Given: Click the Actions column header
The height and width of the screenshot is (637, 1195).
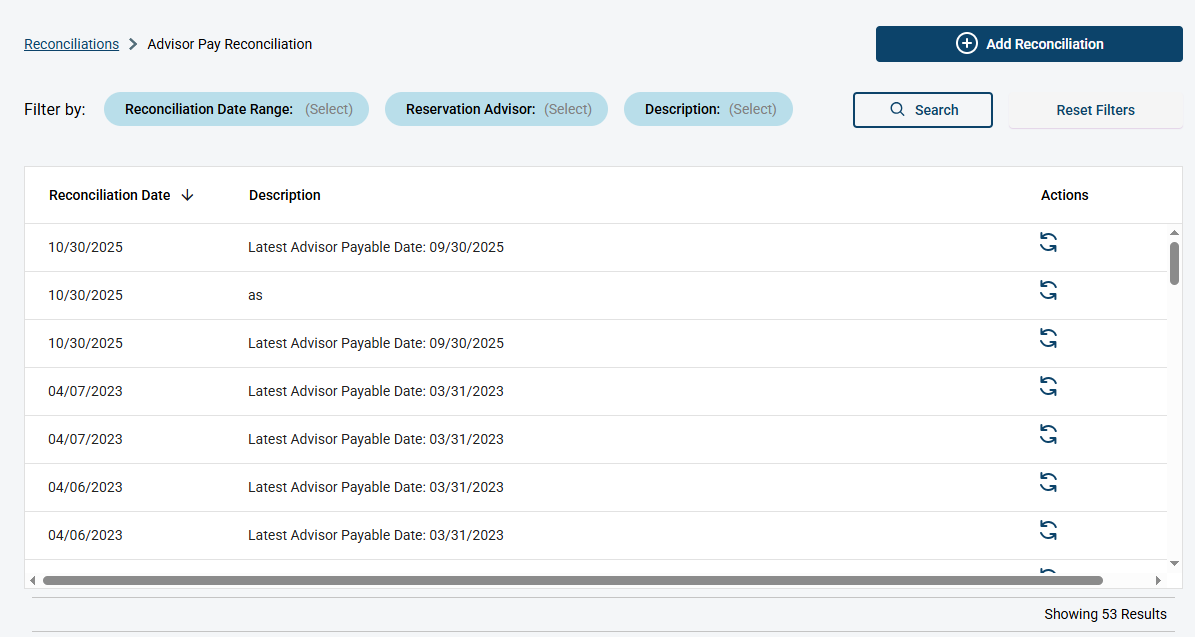Looking at the screenshot, I should pyautogui.click(x=1065, y=195).
